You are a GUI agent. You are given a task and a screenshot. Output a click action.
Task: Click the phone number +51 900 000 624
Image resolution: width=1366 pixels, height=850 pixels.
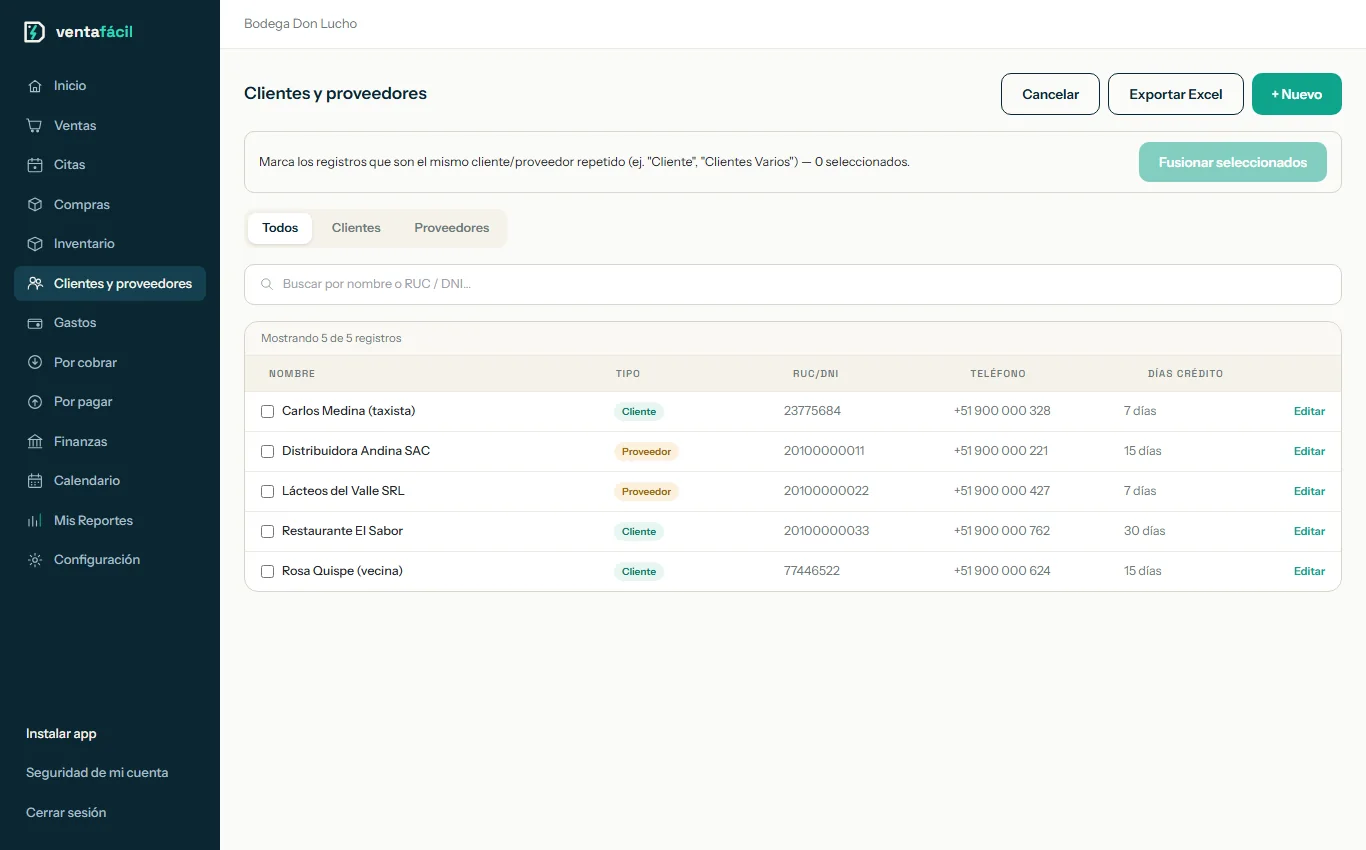tap(1002, 571)
